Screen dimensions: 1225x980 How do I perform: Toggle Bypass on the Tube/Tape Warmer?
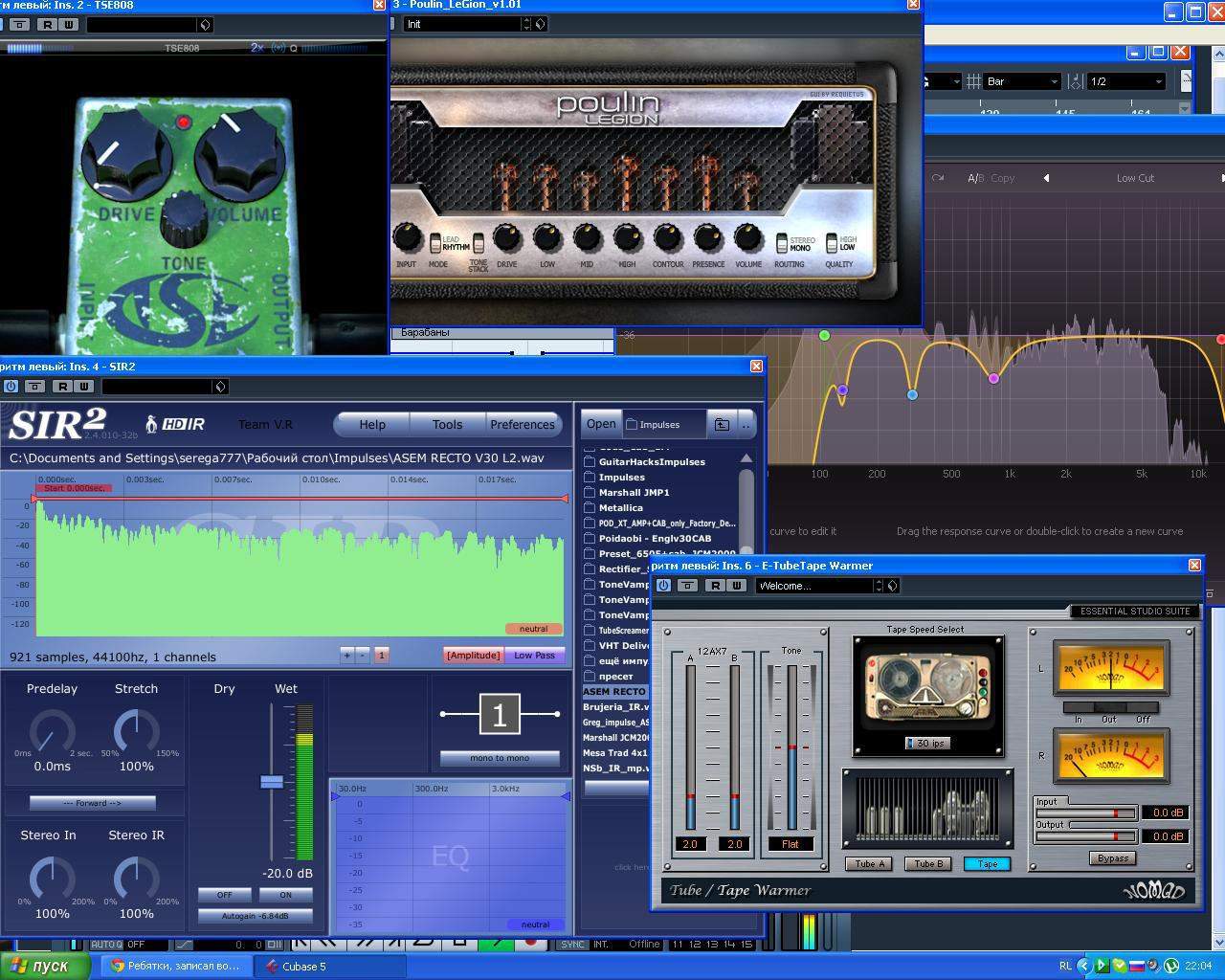pos(1112,858)
